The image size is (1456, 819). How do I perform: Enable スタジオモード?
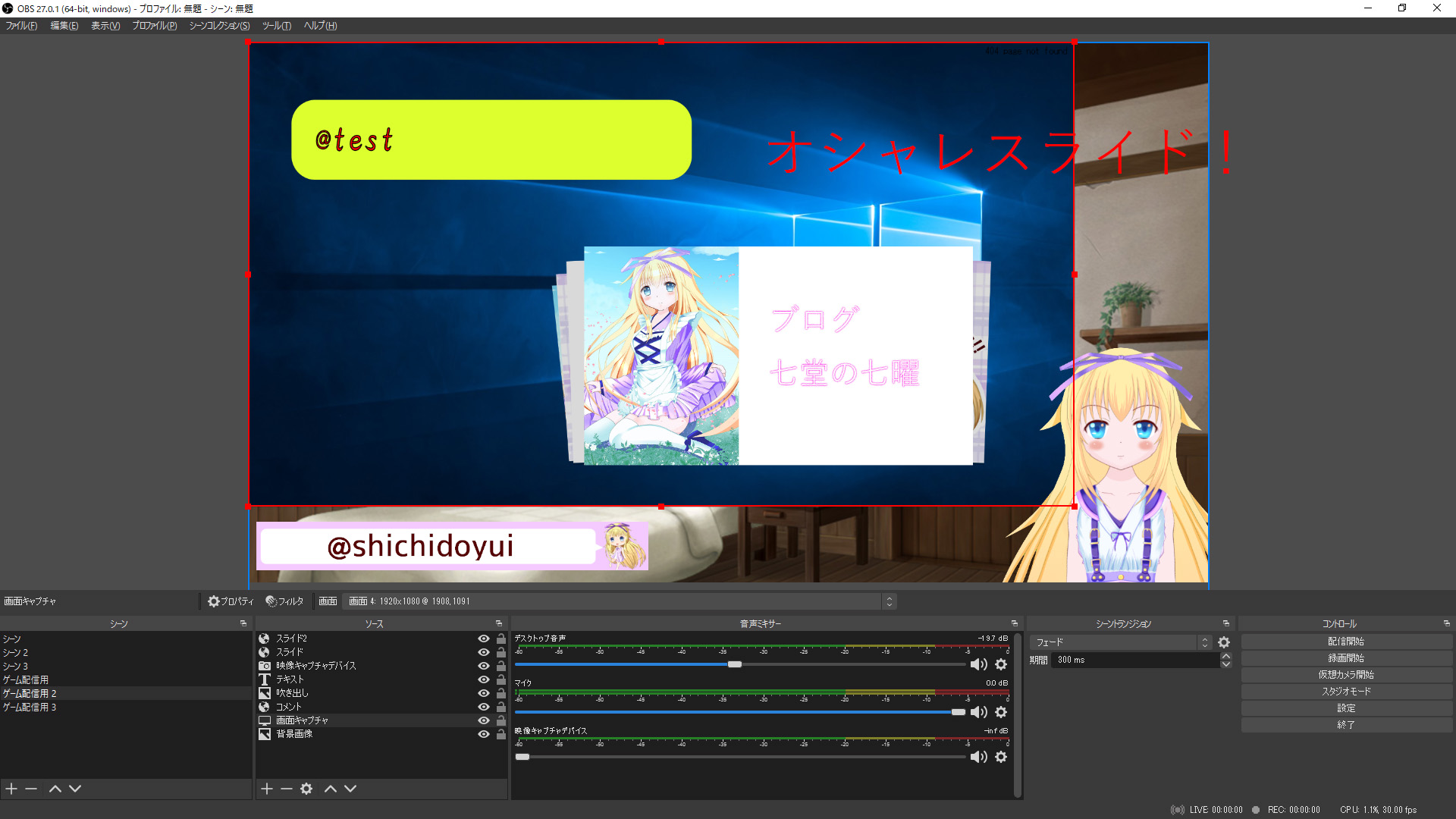click(x=1346, y=692)
